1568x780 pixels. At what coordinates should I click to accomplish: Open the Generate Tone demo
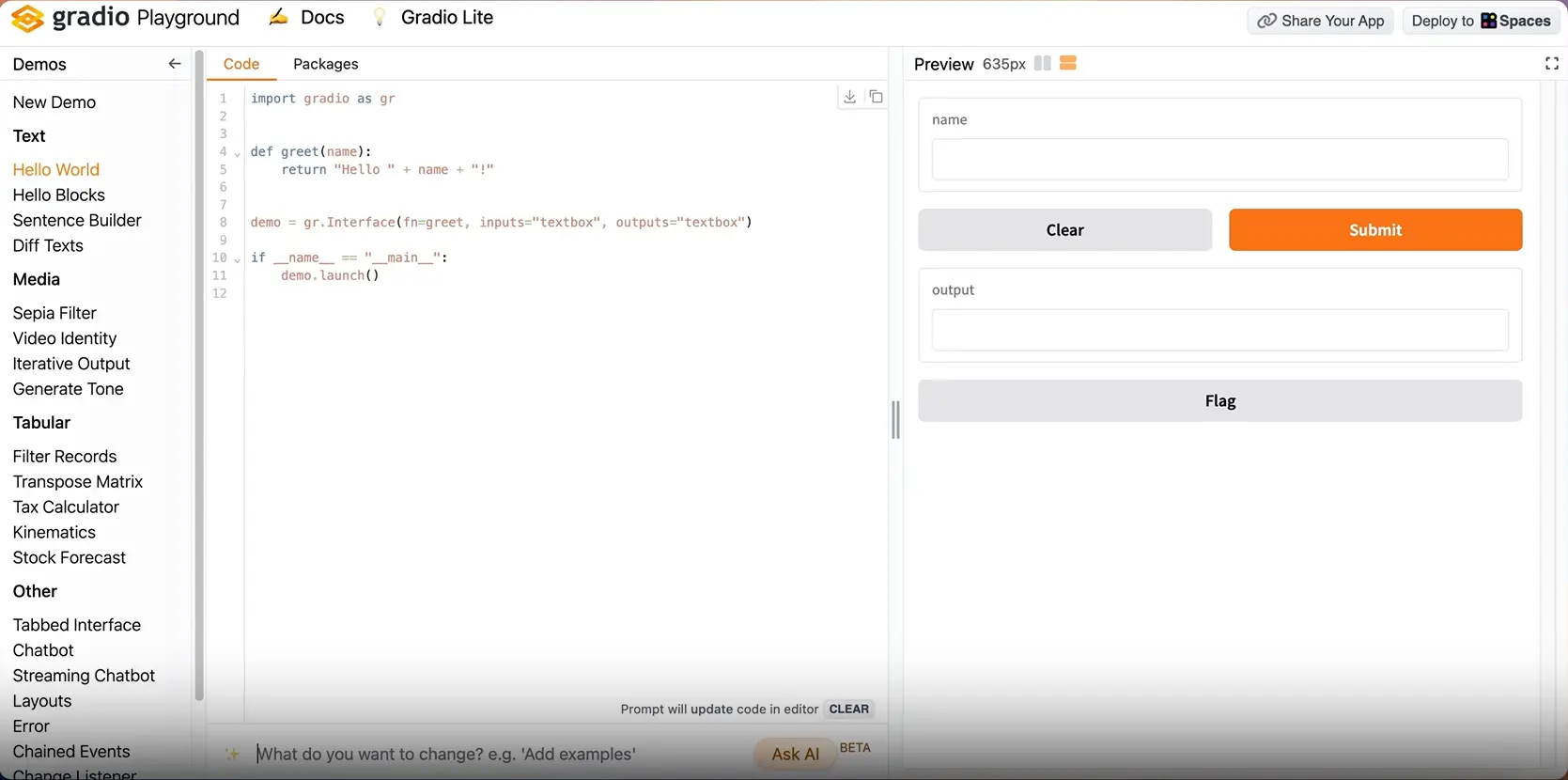point(69,390)
